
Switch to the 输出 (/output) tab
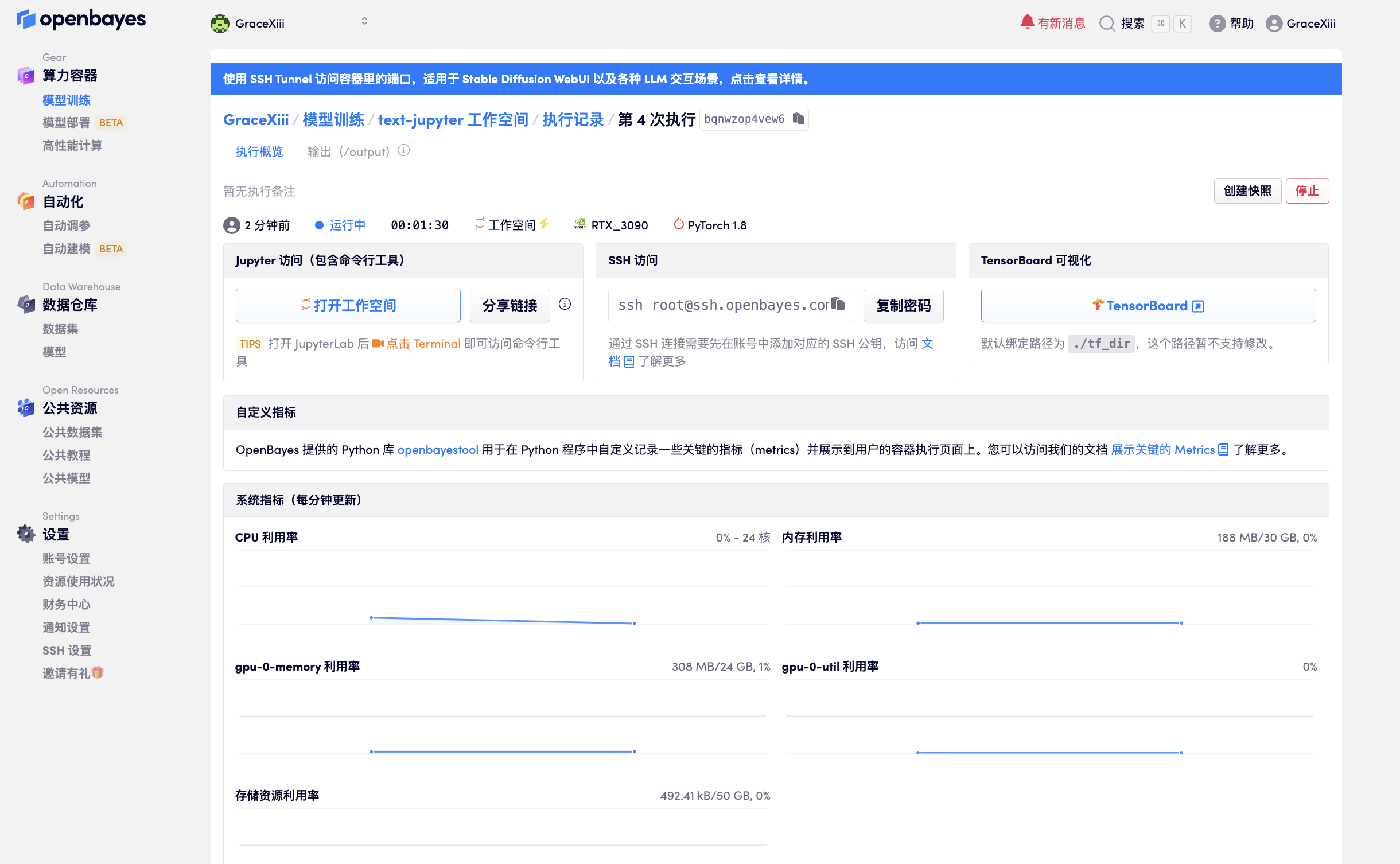point(348,152)
